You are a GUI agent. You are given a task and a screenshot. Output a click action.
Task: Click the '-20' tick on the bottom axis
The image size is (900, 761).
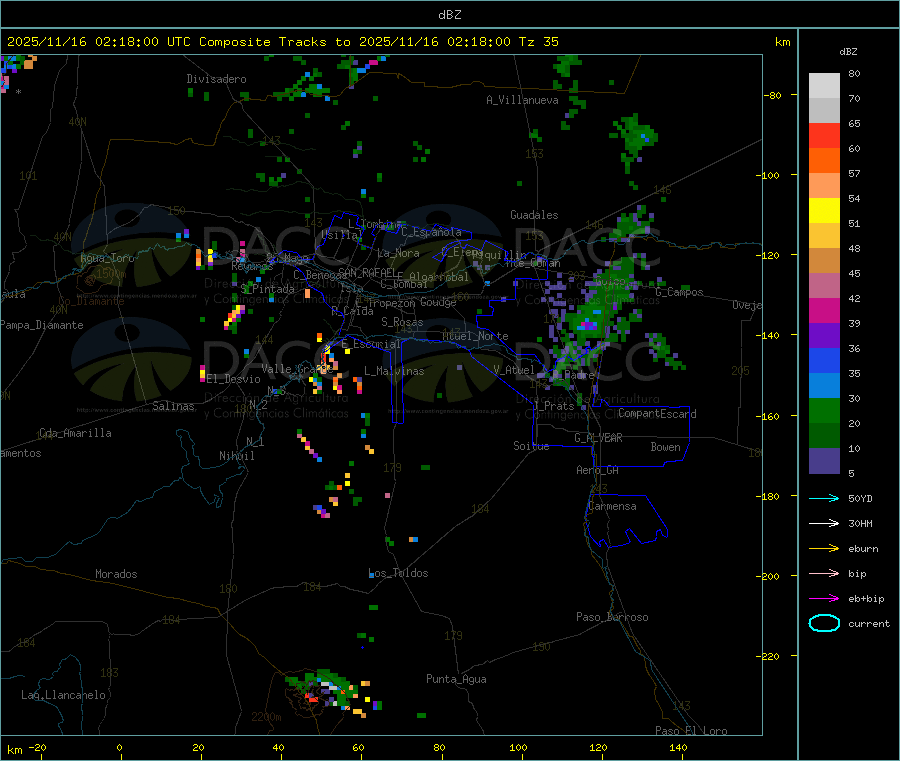point(38,748)
